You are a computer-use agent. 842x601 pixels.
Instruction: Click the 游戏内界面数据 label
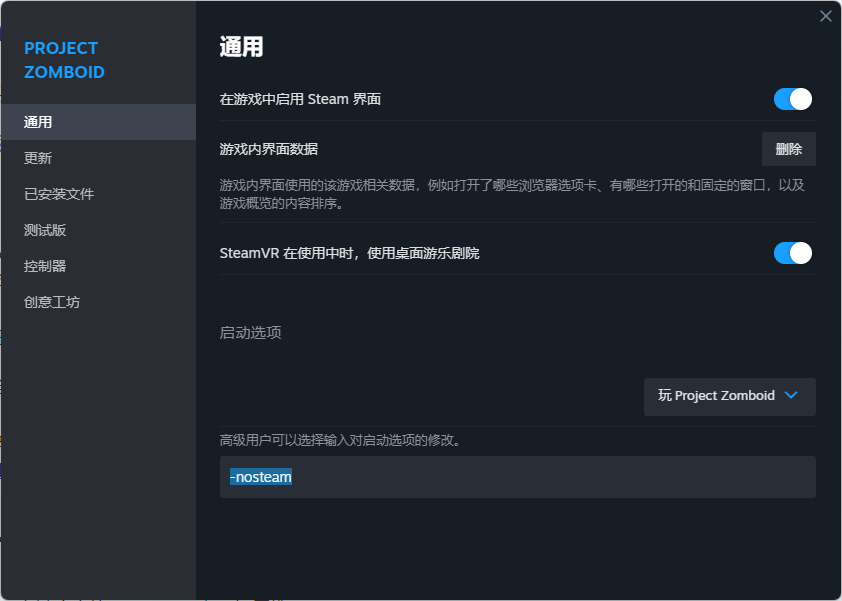click(268, 149)
